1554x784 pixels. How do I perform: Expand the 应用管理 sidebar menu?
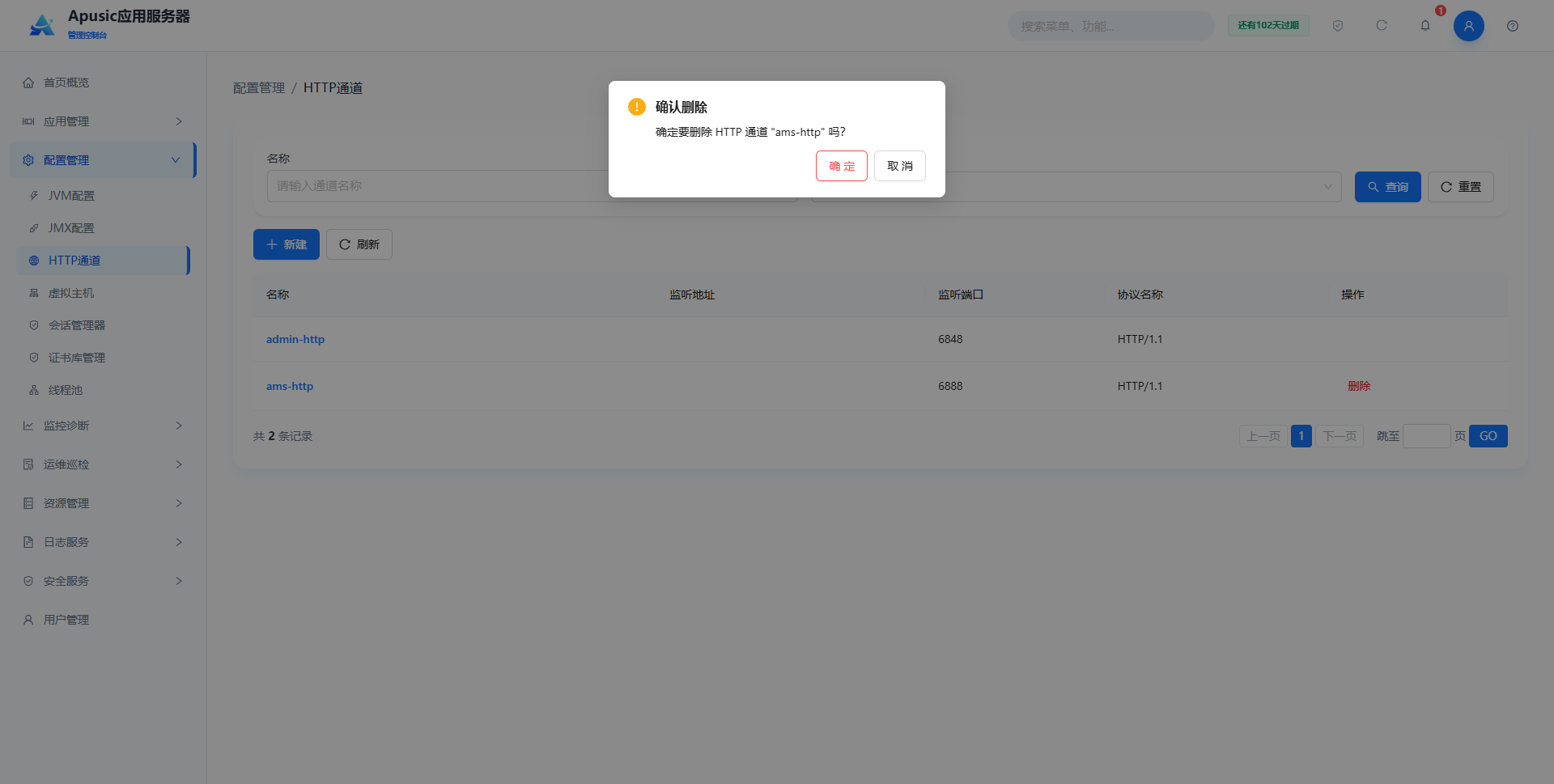[x=104, y=121]
